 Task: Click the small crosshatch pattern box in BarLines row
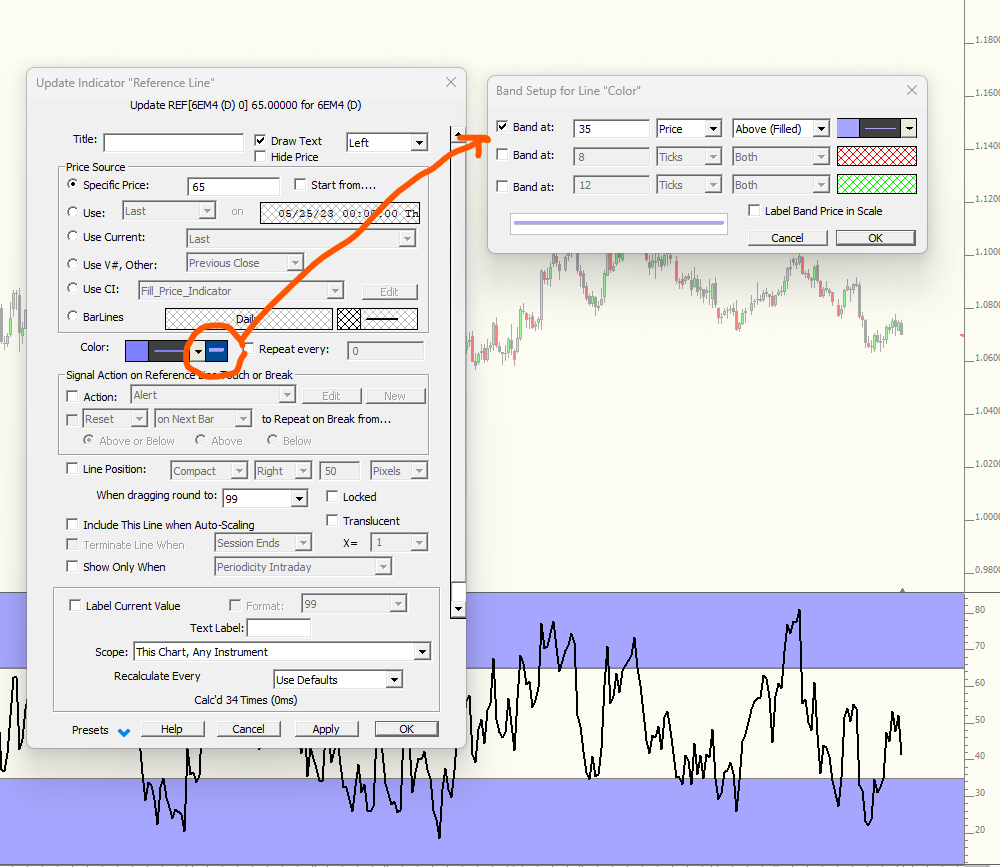pos(349,319)
